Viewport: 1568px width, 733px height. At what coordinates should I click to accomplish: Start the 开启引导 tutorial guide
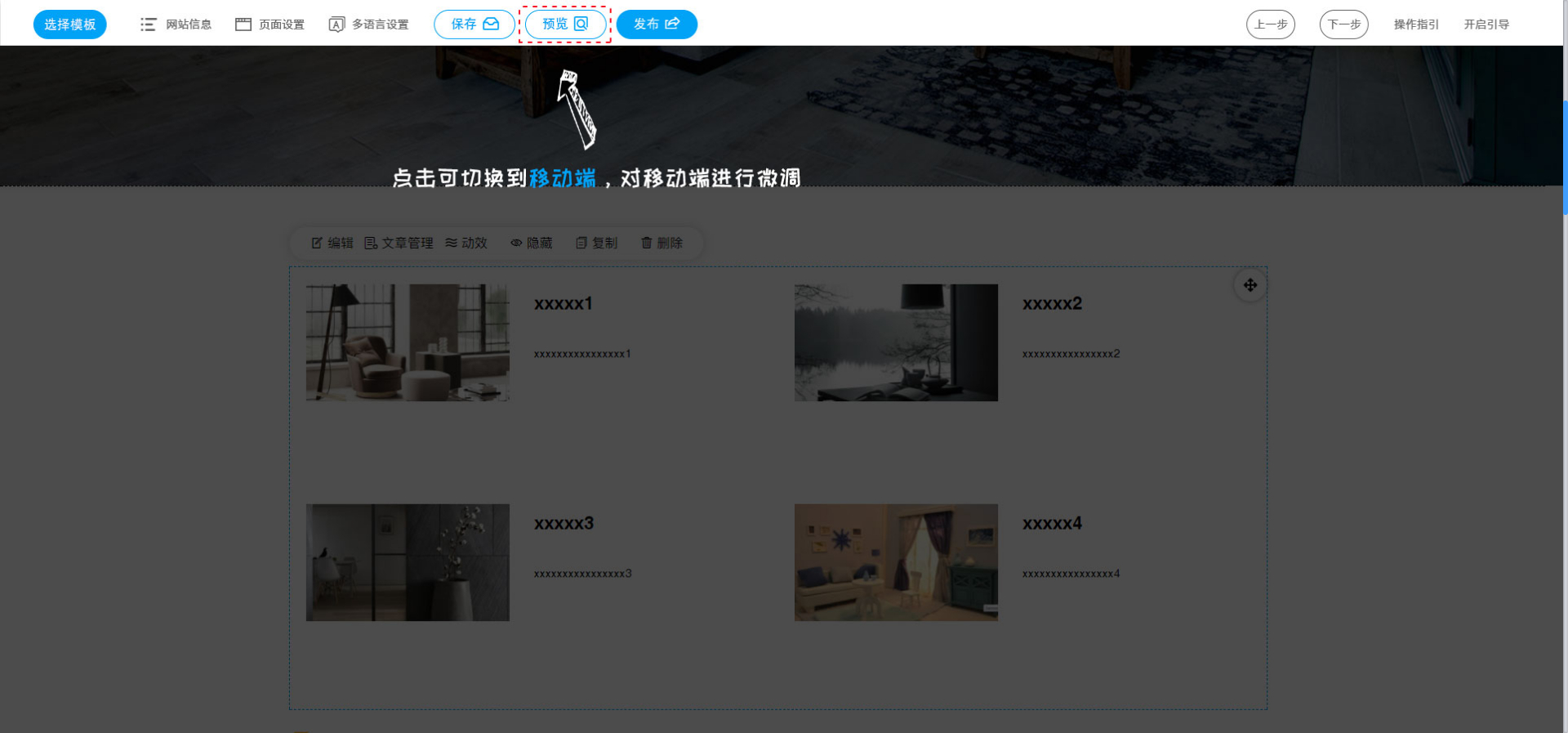coord(1486,25)
